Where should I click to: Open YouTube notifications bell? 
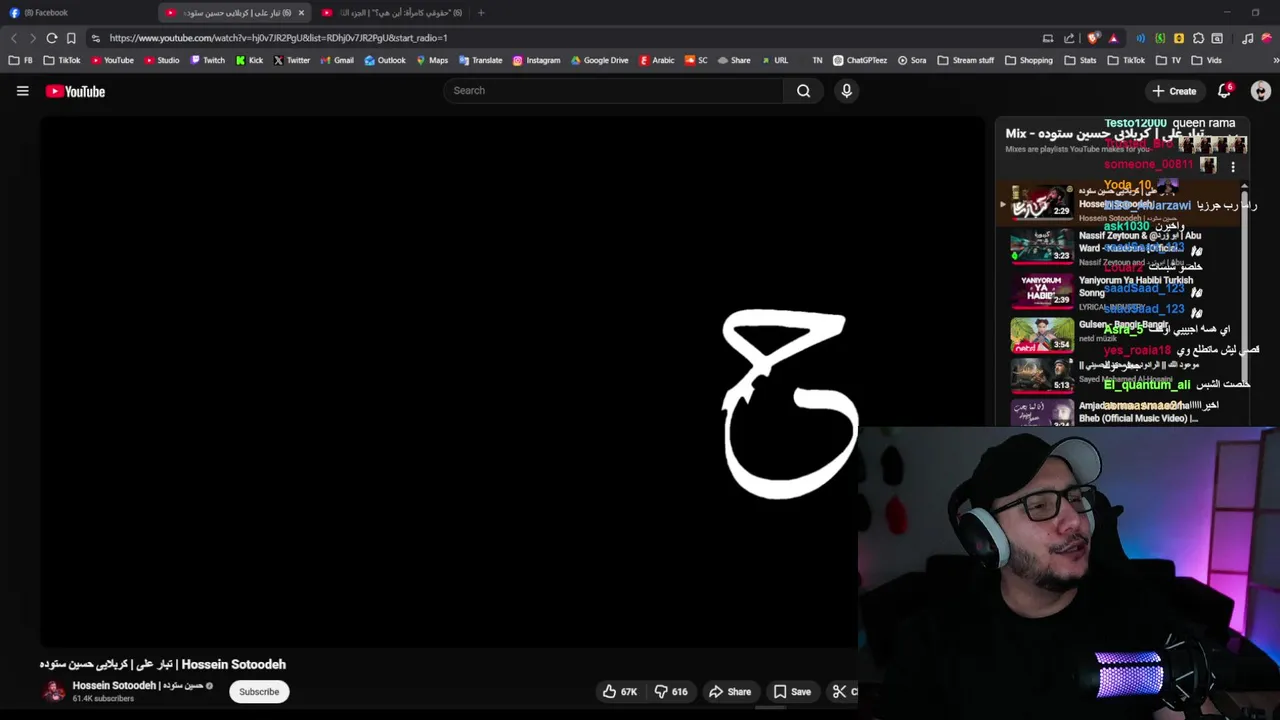pyautogui.click(x=1224, y=91)
